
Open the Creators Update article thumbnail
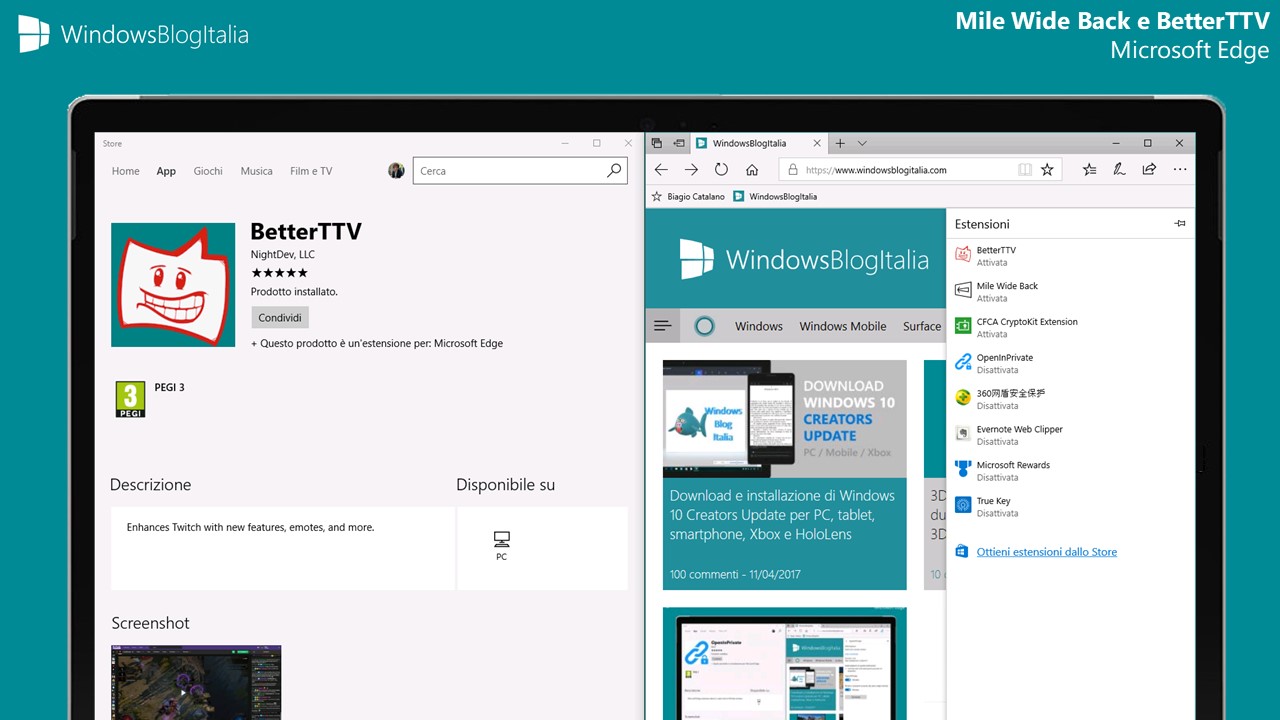pos(785,418)
